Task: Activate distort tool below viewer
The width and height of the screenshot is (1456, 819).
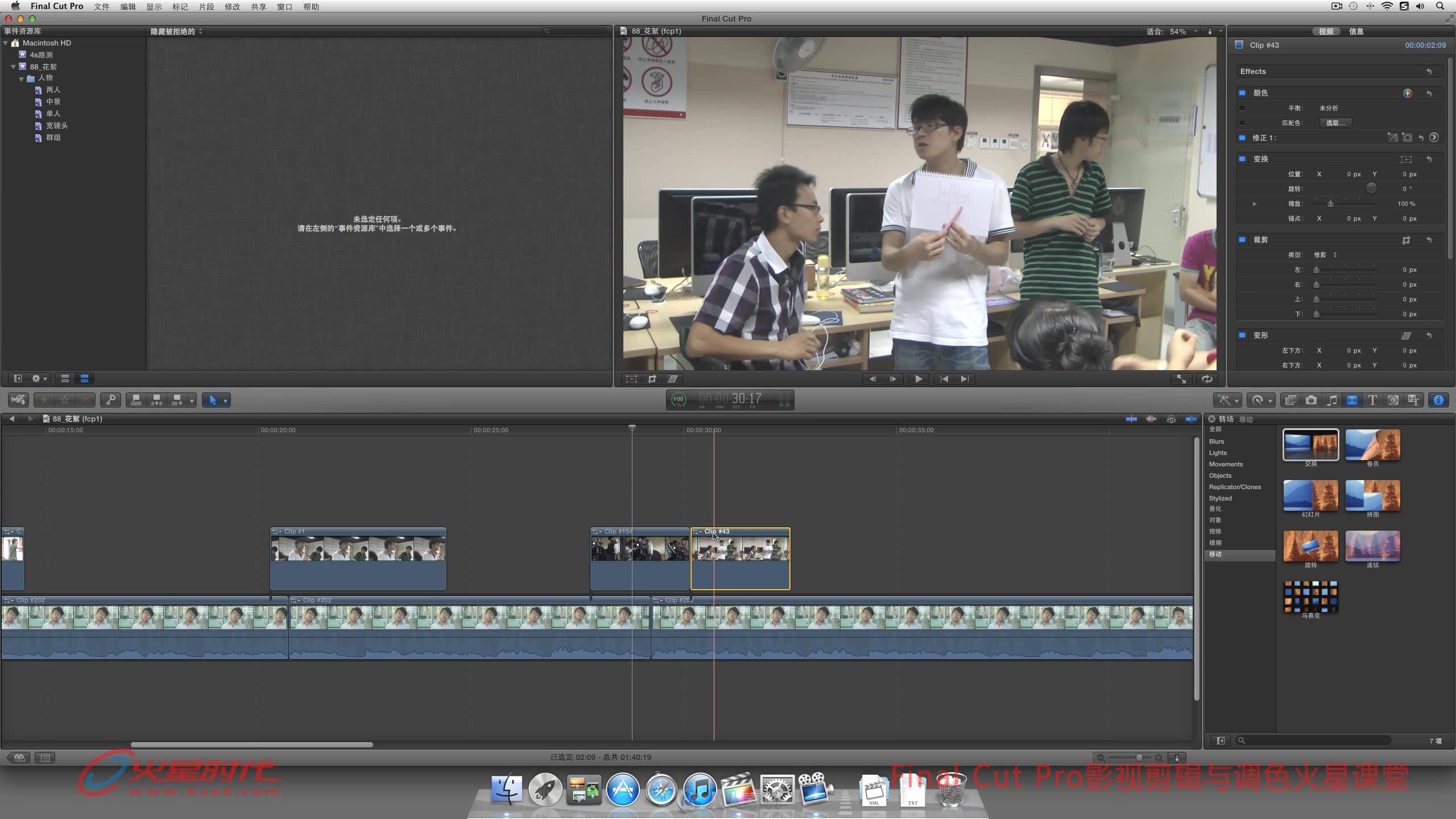Action: pyautogui.click(x=673, y=379)
